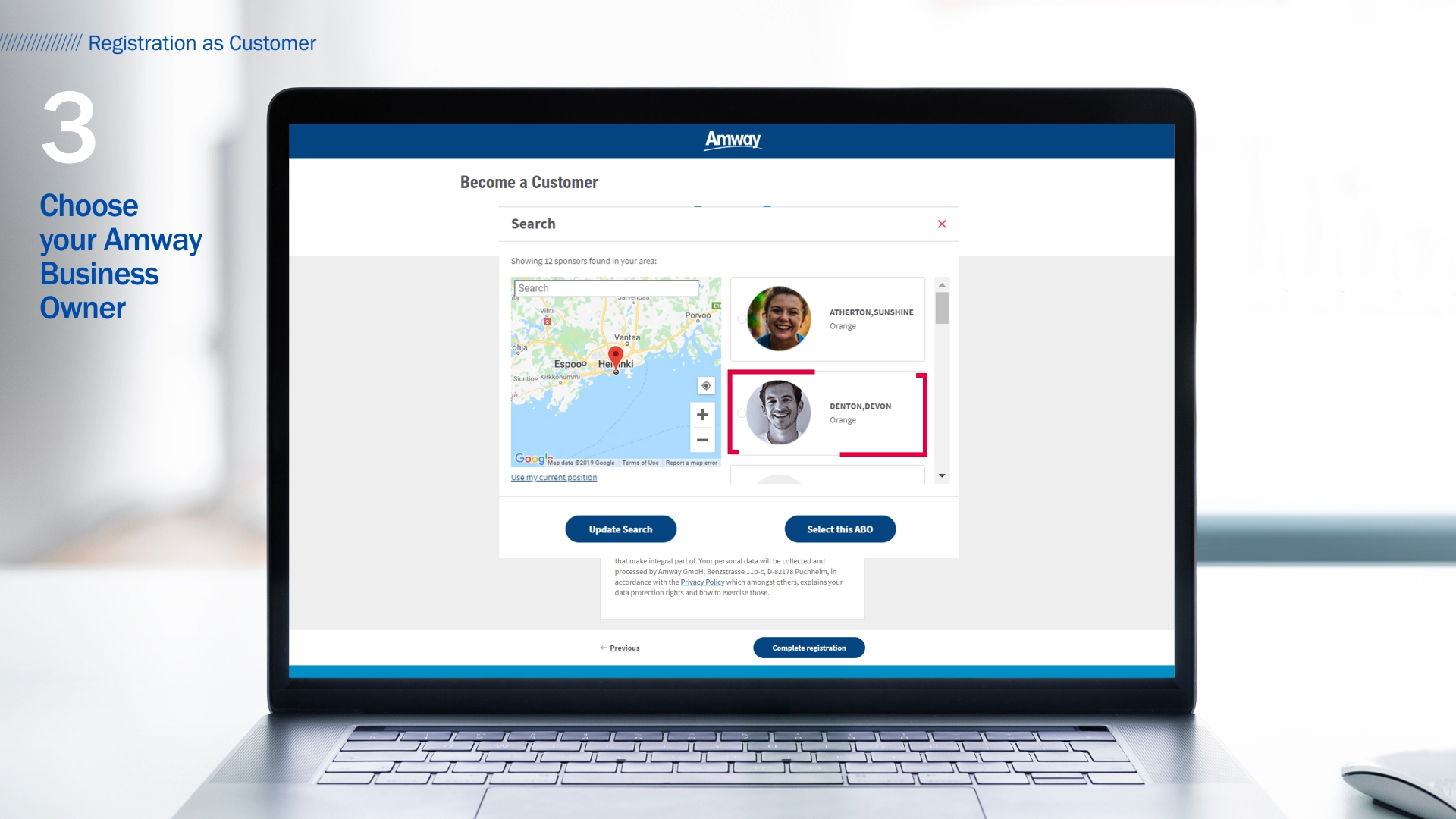Click the geolocation target icon on map
Viewport: 1456px width, 819px height.
click(705, 385)
